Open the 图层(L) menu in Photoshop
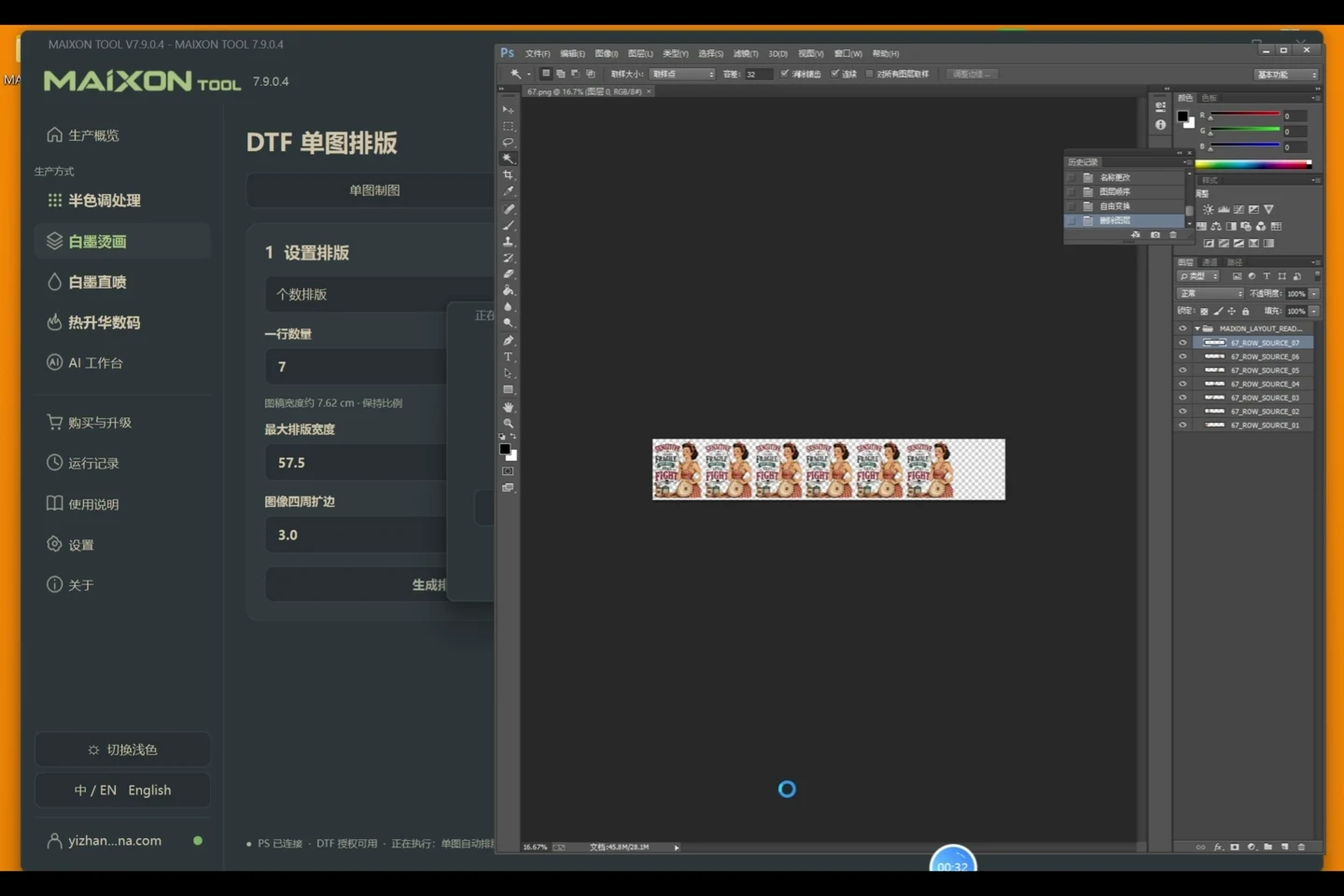The image size is (1344, 896). tap(640, 54)
